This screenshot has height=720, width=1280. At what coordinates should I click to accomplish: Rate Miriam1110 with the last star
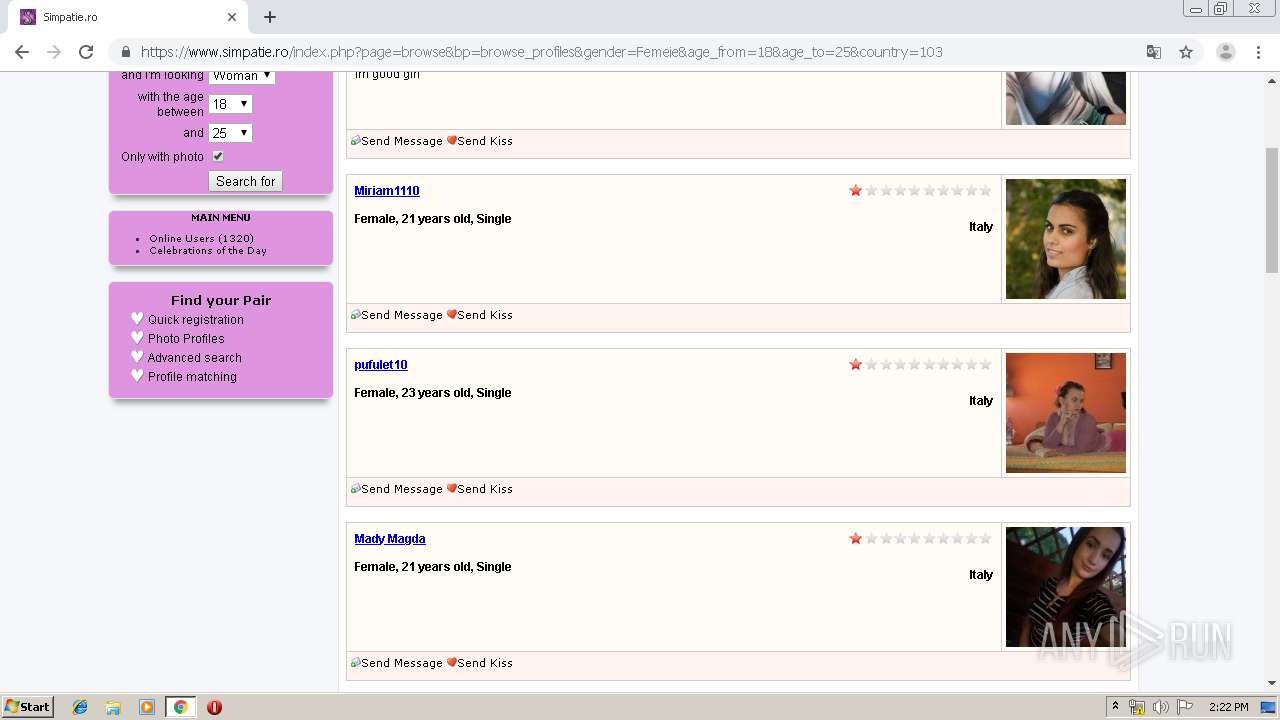[x=985, y=190]
